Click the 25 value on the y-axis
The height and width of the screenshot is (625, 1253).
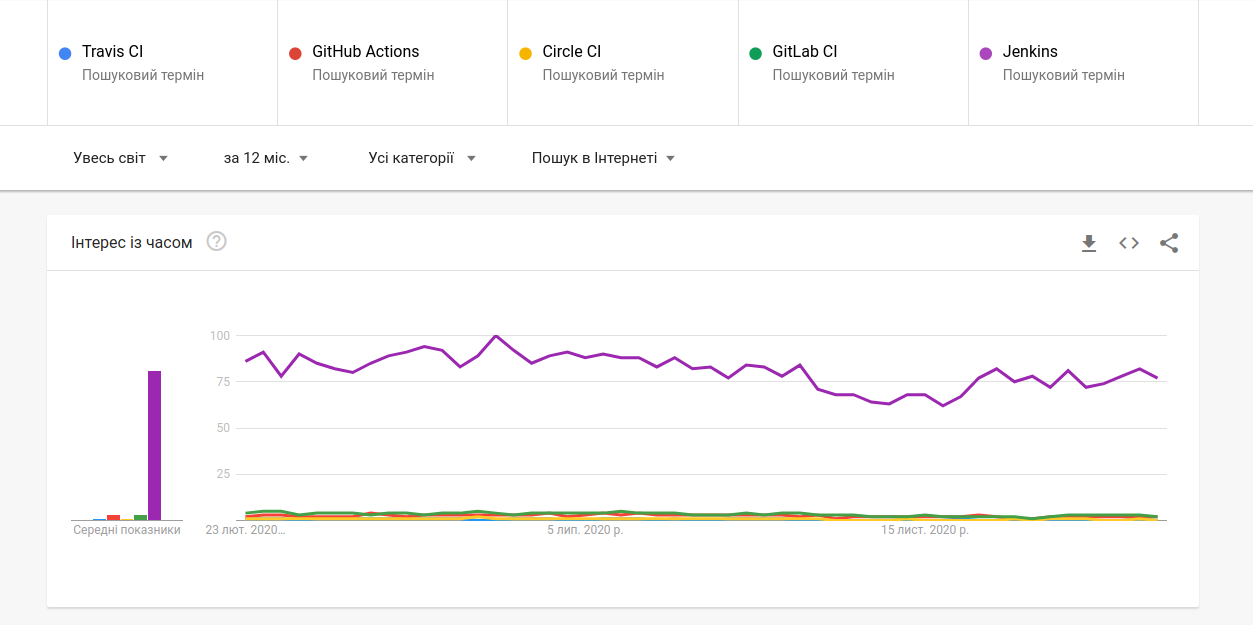click(x=223, y=474)
